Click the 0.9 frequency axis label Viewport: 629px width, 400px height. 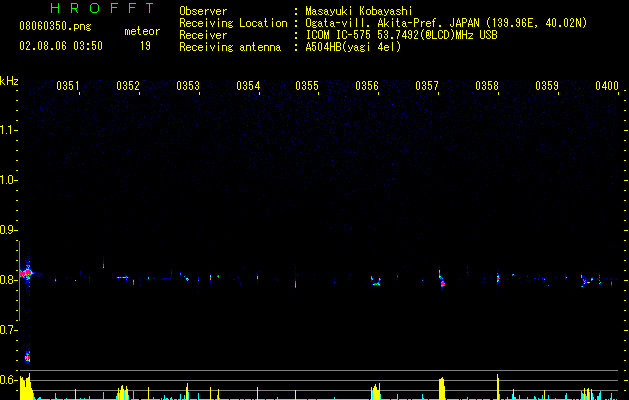point(8,230)
